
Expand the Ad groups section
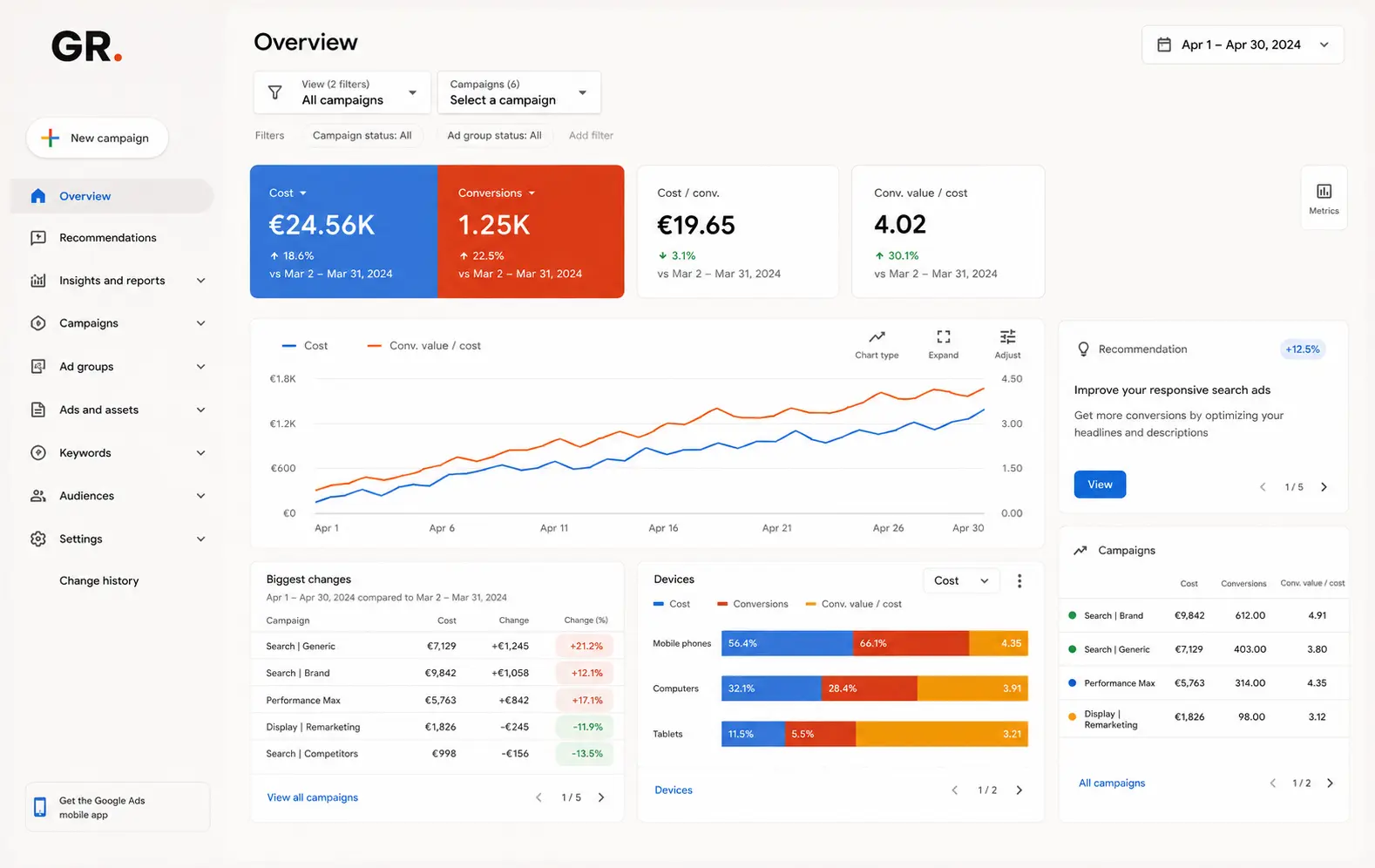(x=201, y=367)
